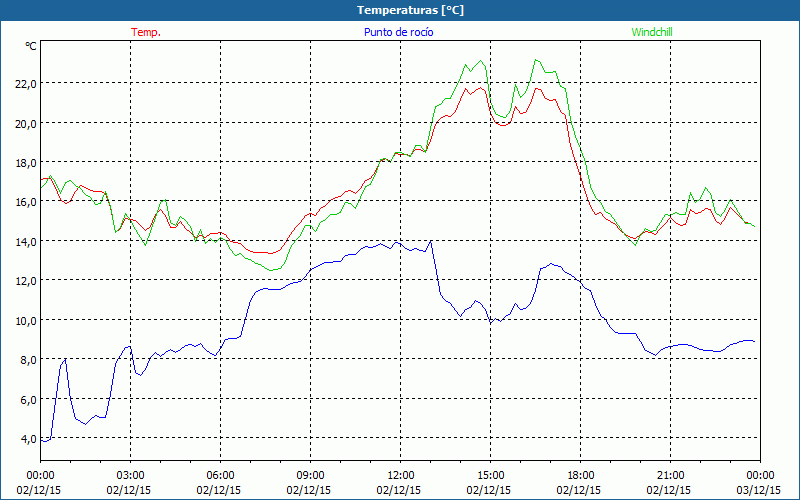800x500 pixels.
Task: Click the 18:00 time axis label
Action: point(581,476)
